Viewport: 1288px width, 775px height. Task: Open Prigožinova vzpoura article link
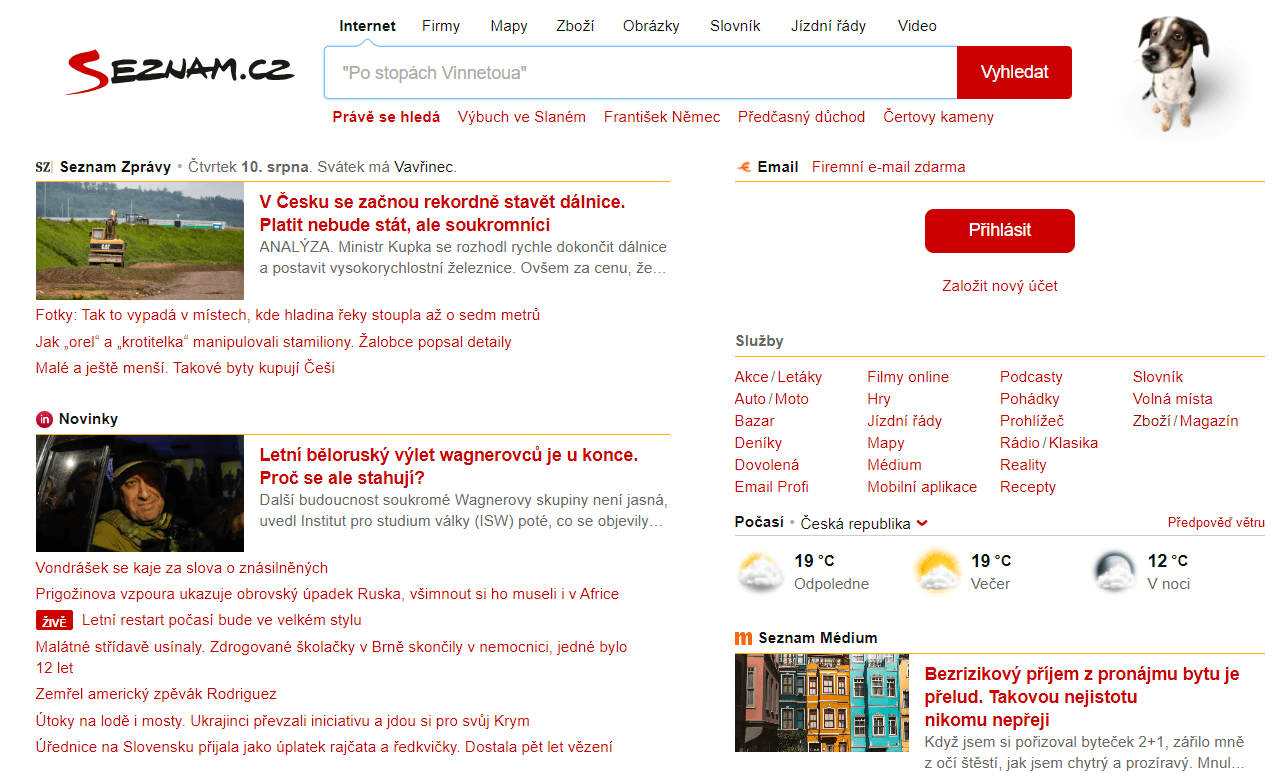[x=327, y=594]
